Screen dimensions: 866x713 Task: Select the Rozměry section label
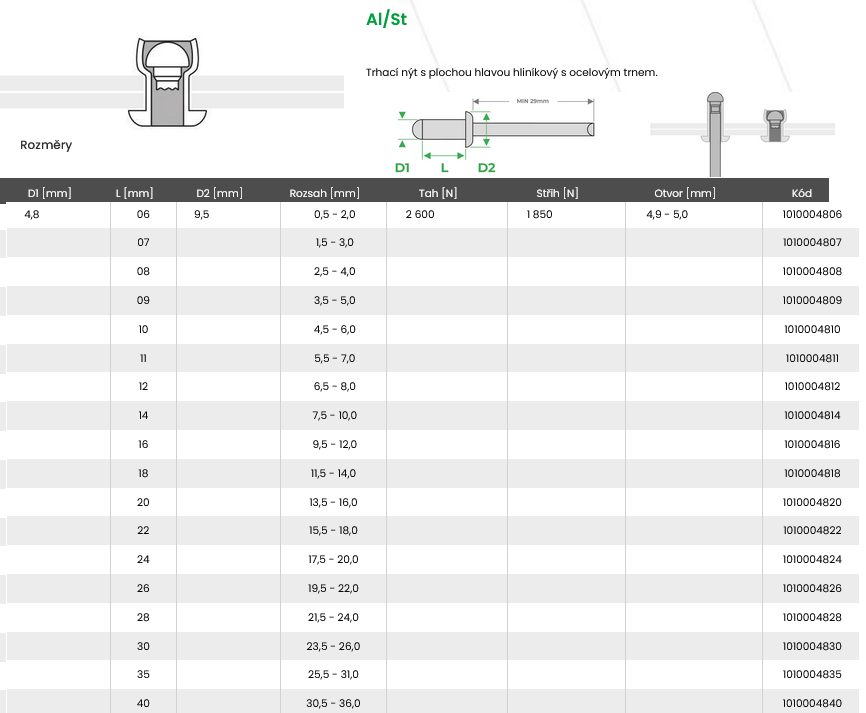[x=46, y=145]
